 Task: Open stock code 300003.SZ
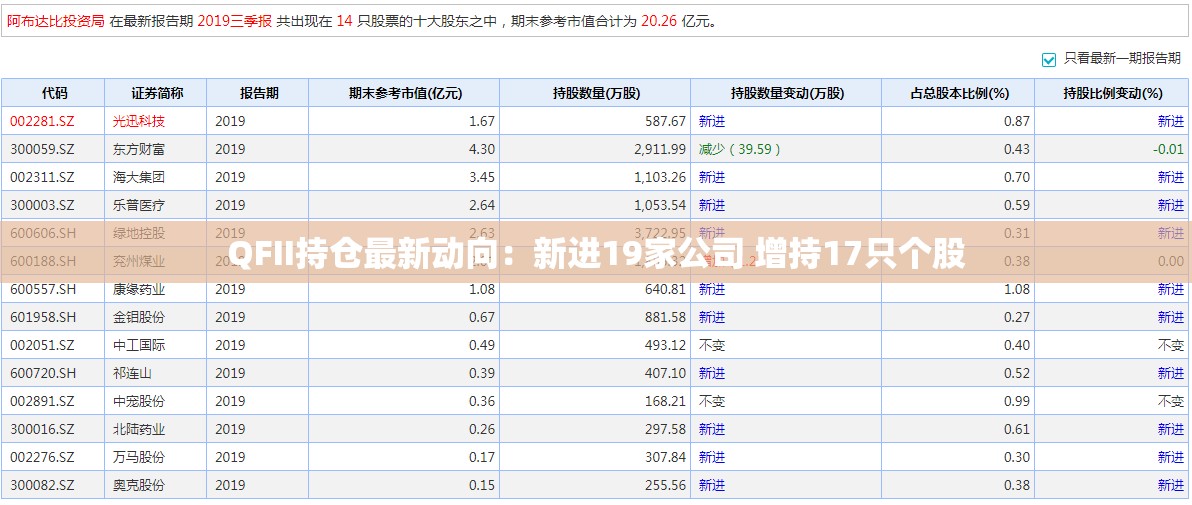[x=43, y=205]
